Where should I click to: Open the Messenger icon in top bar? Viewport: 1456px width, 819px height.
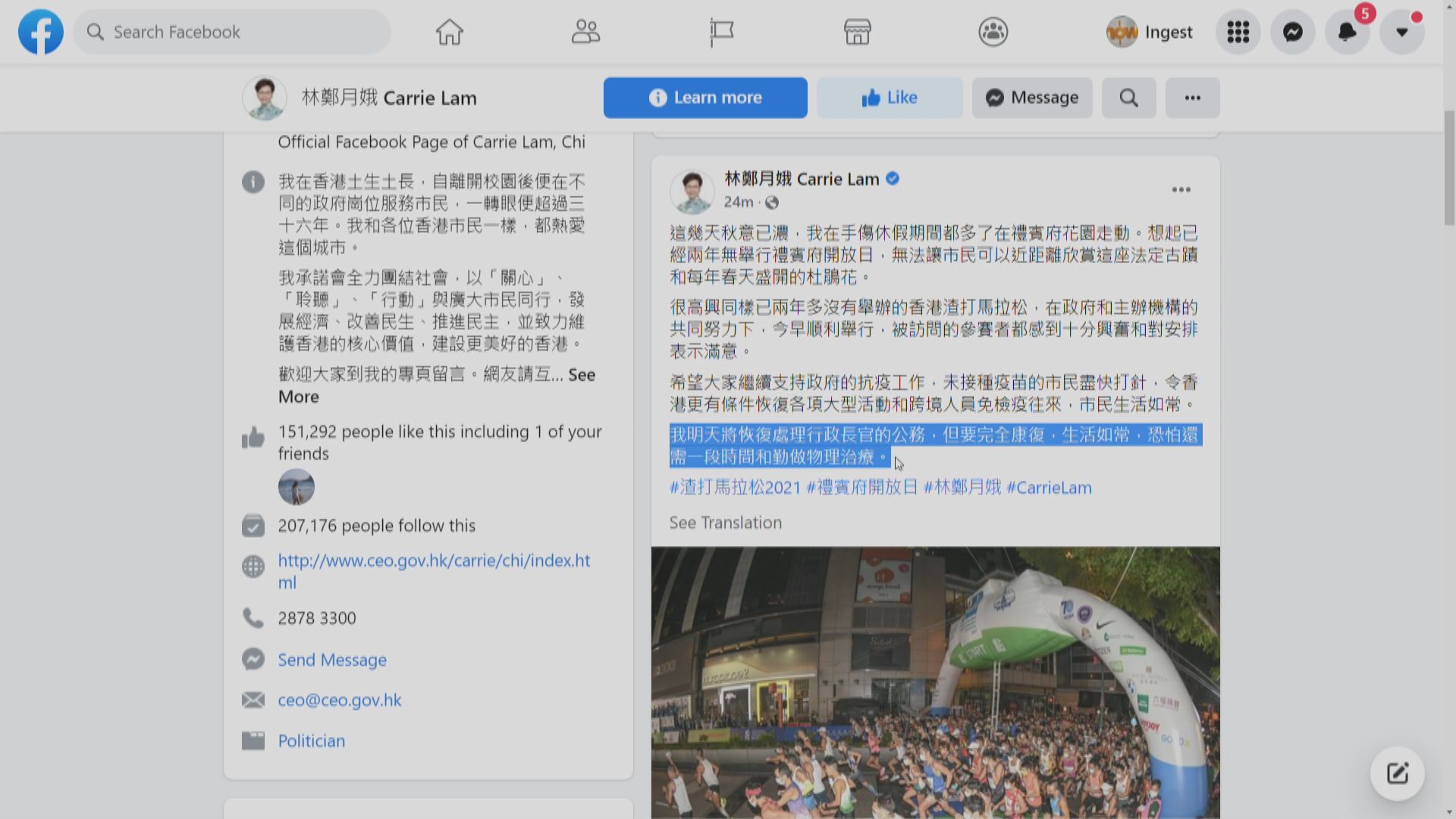pyautogui.click(x=1292, y=32)
